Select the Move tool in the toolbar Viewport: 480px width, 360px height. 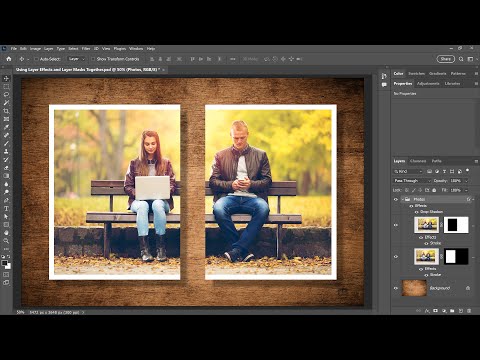(6, 79)
